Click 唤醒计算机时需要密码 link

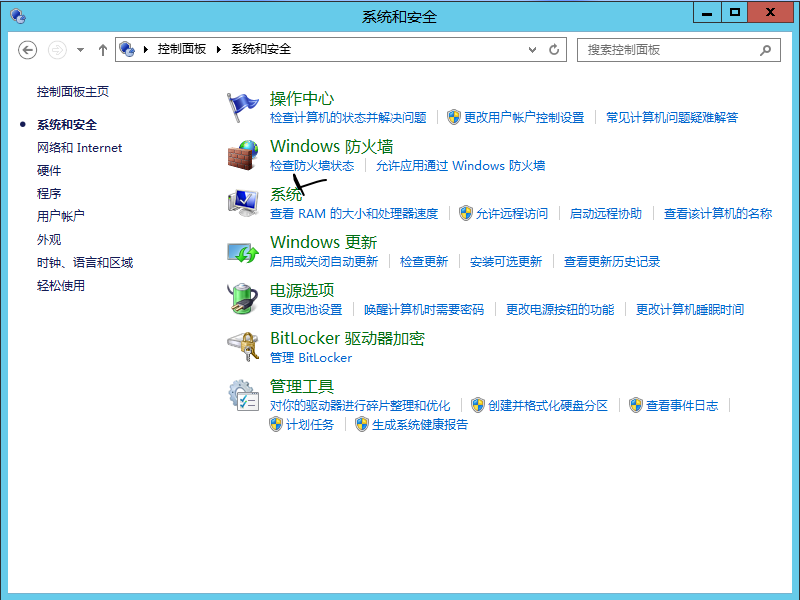tap(424, 310)
